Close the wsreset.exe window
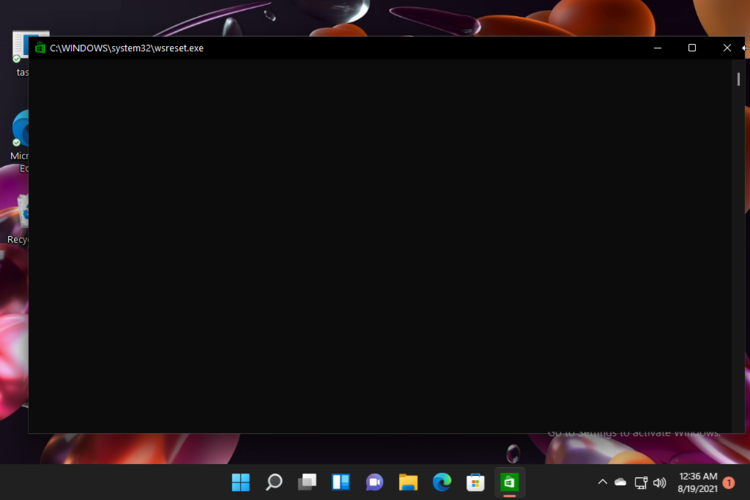 (727, 48)
